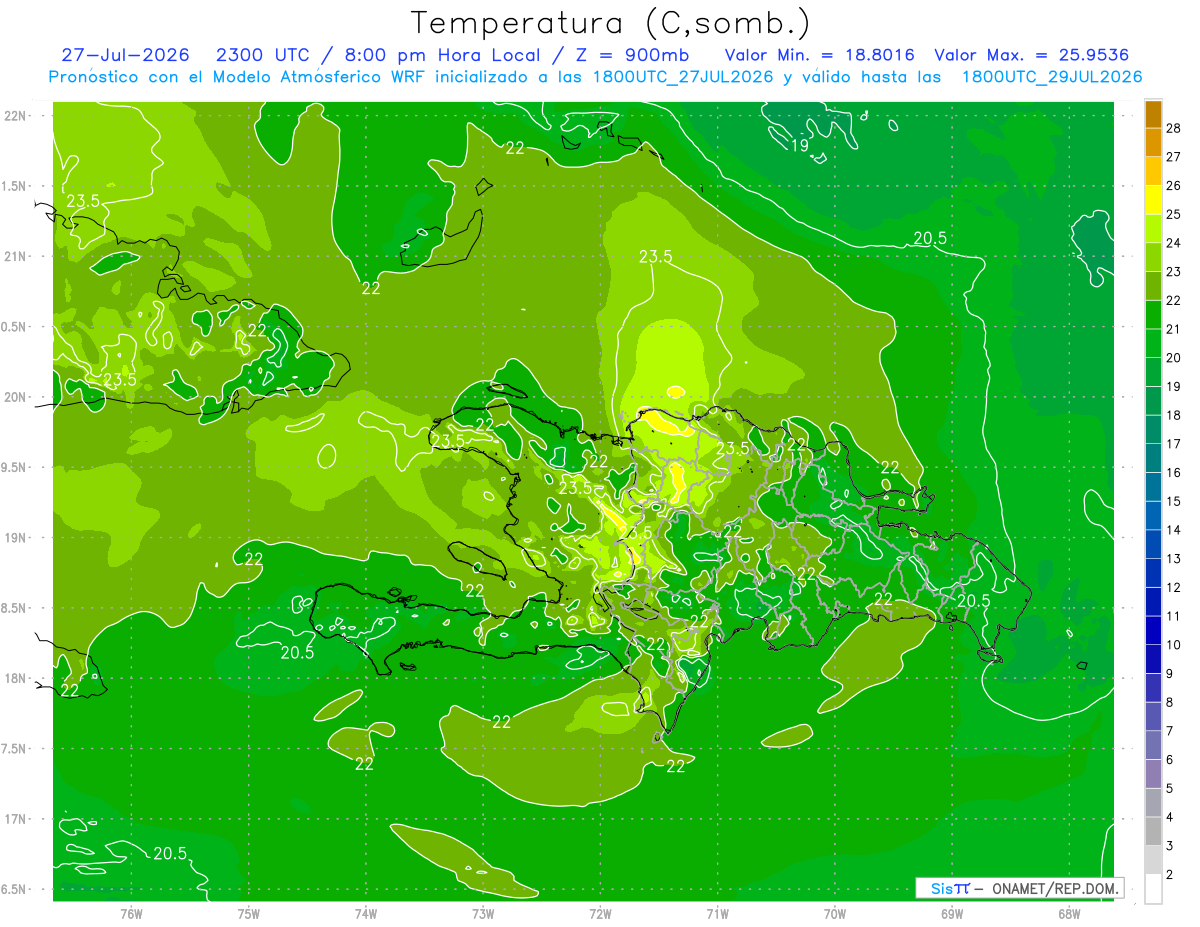Click the '70W' longitude axis label
Viewport: 1200px width, 927px height.
click(834, 913)
